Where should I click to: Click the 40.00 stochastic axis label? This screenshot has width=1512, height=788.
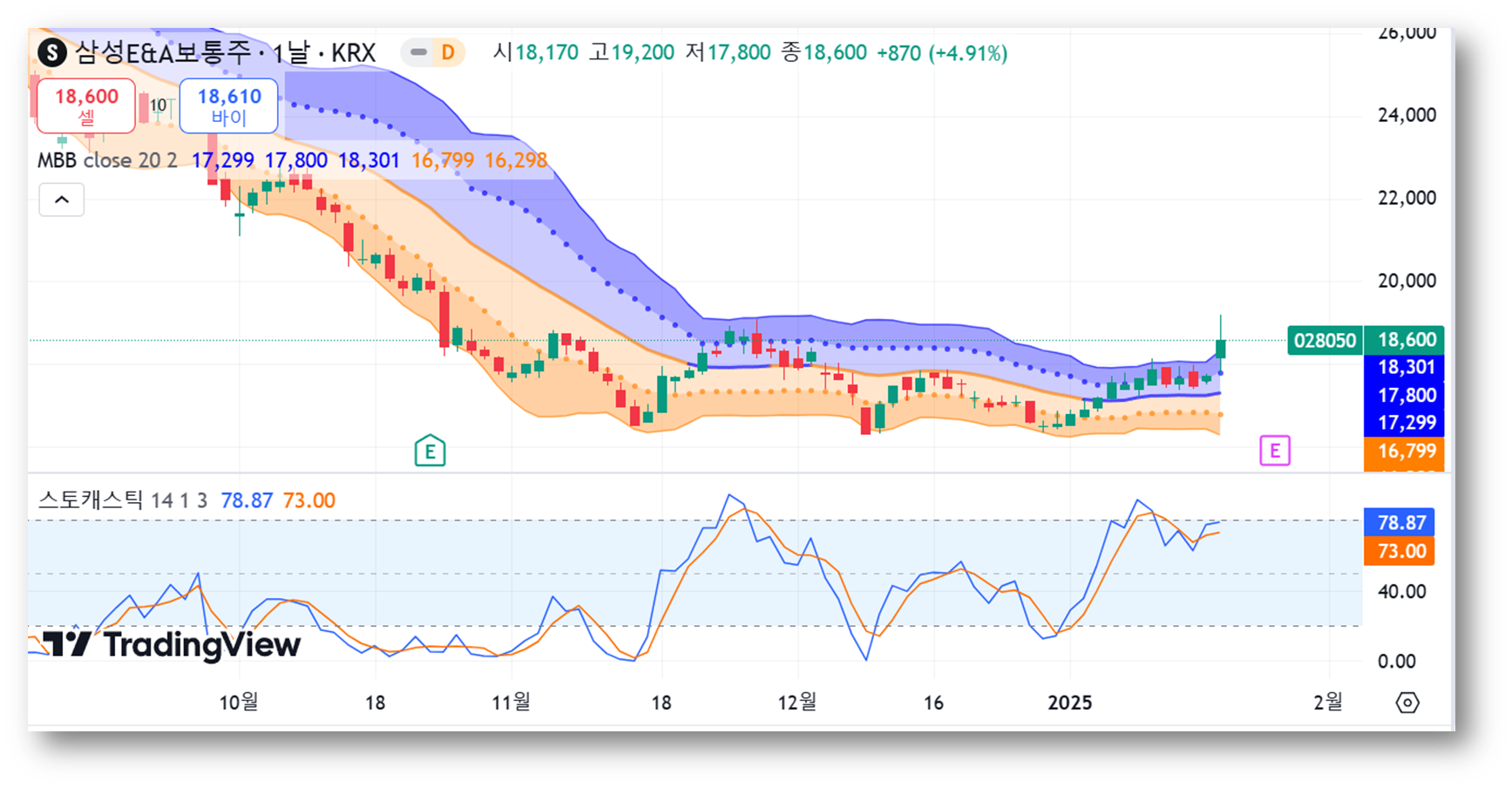click(1401, 592)
